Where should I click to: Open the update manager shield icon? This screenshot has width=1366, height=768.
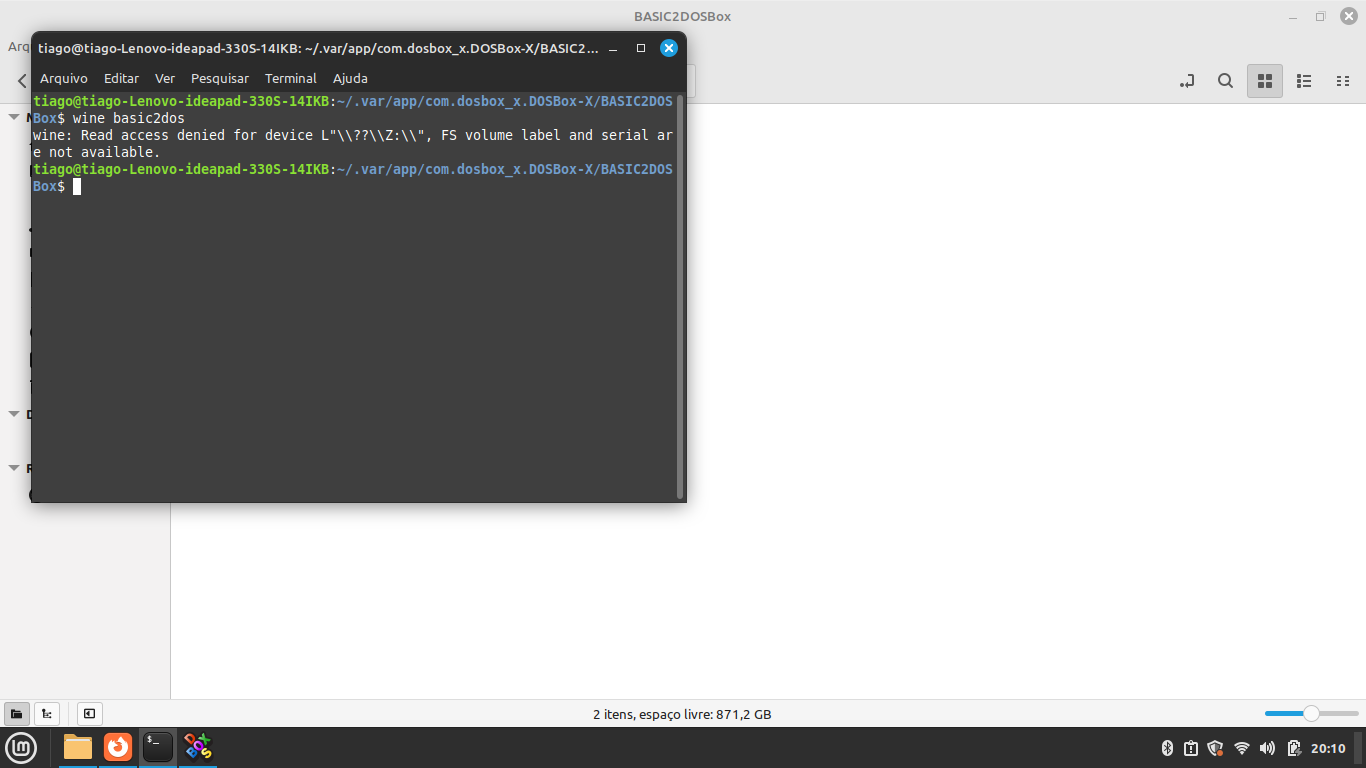coord(1216,748)
